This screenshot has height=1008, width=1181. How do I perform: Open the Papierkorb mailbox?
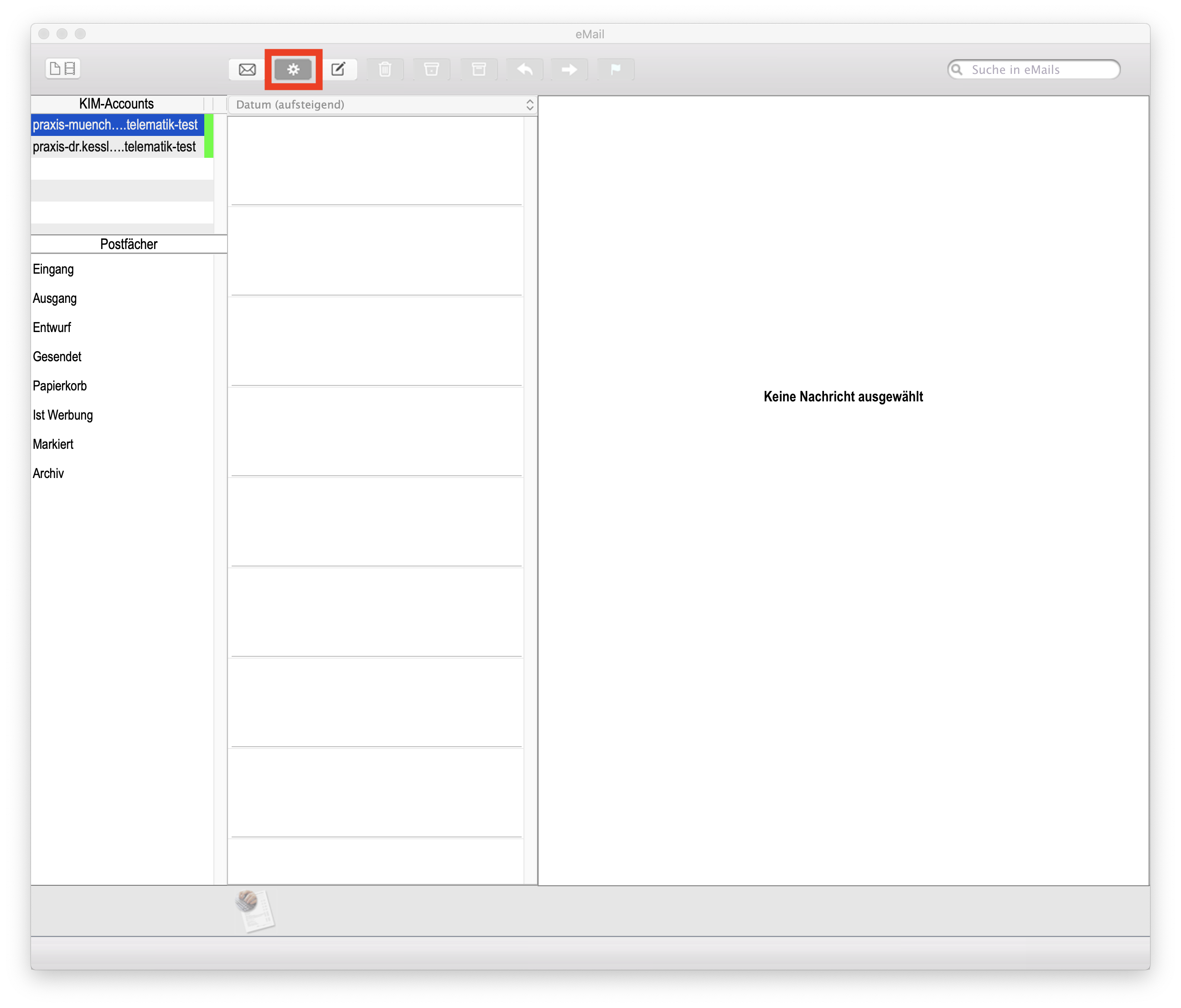[x=60, y=386]
